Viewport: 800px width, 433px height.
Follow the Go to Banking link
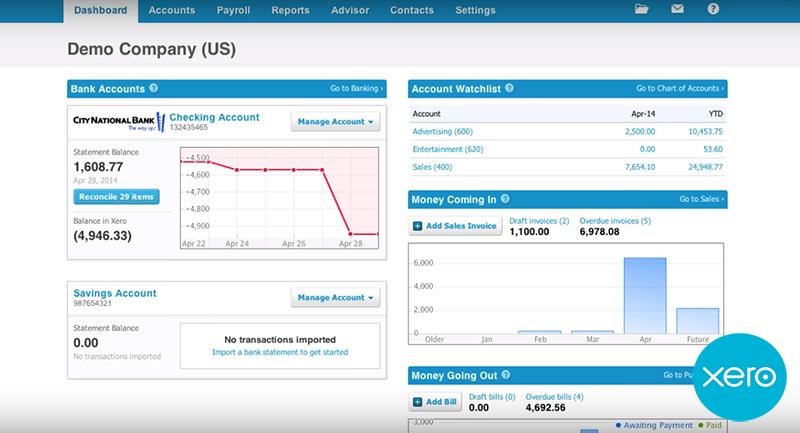[x=357, y=89]
